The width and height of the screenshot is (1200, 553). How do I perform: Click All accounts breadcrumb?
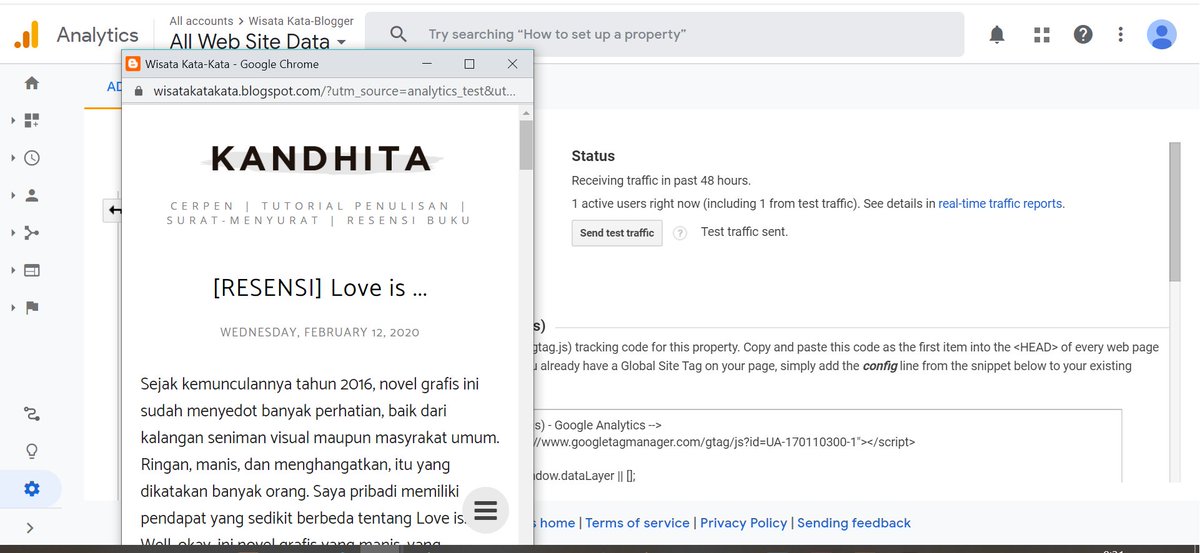click(x=201, y=20)
